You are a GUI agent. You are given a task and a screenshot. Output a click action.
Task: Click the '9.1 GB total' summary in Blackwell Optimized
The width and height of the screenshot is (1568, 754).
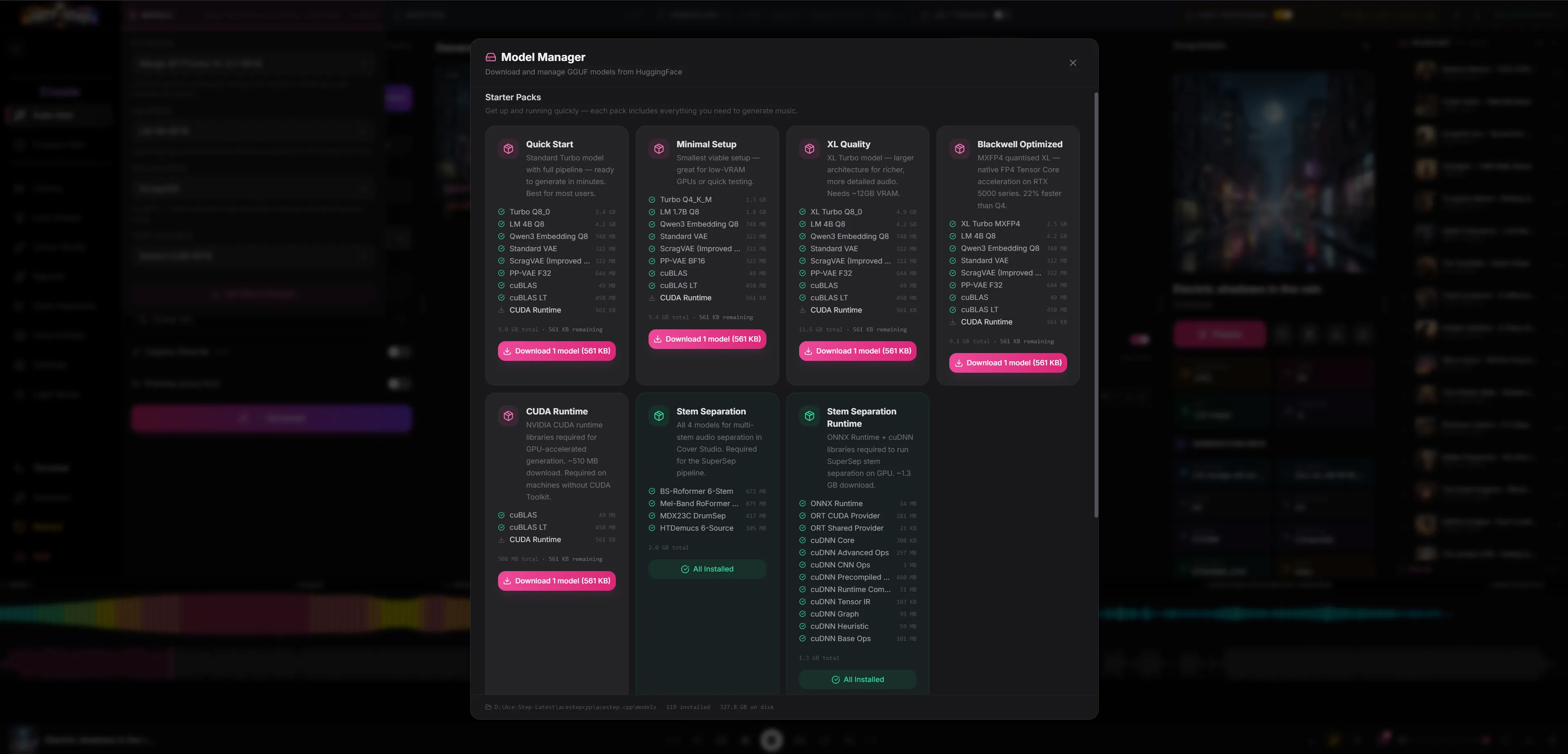click(x=969, y=341)
